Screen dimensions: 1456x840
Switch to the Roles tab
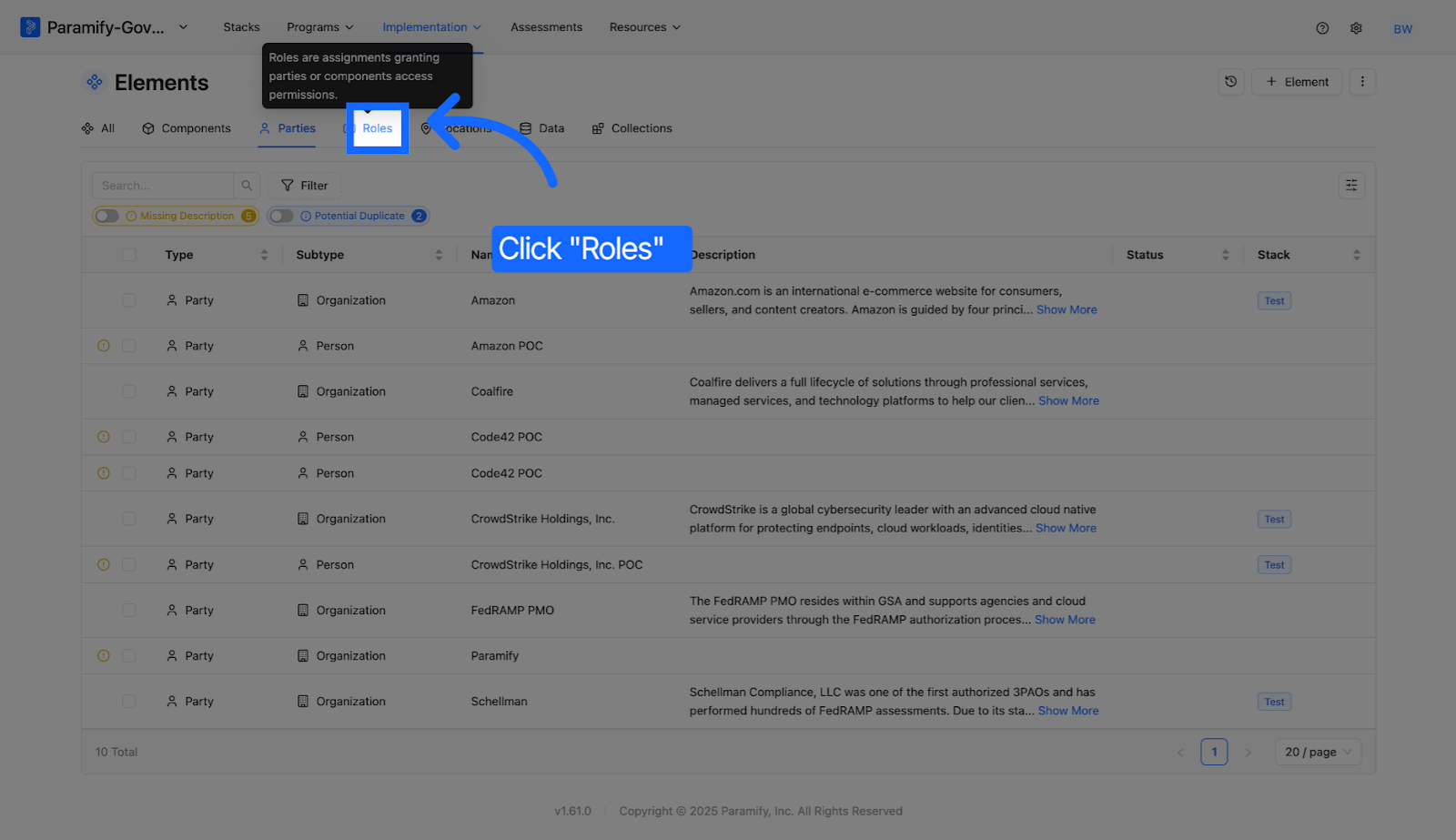pyautogui.click(x=377, y=128)
